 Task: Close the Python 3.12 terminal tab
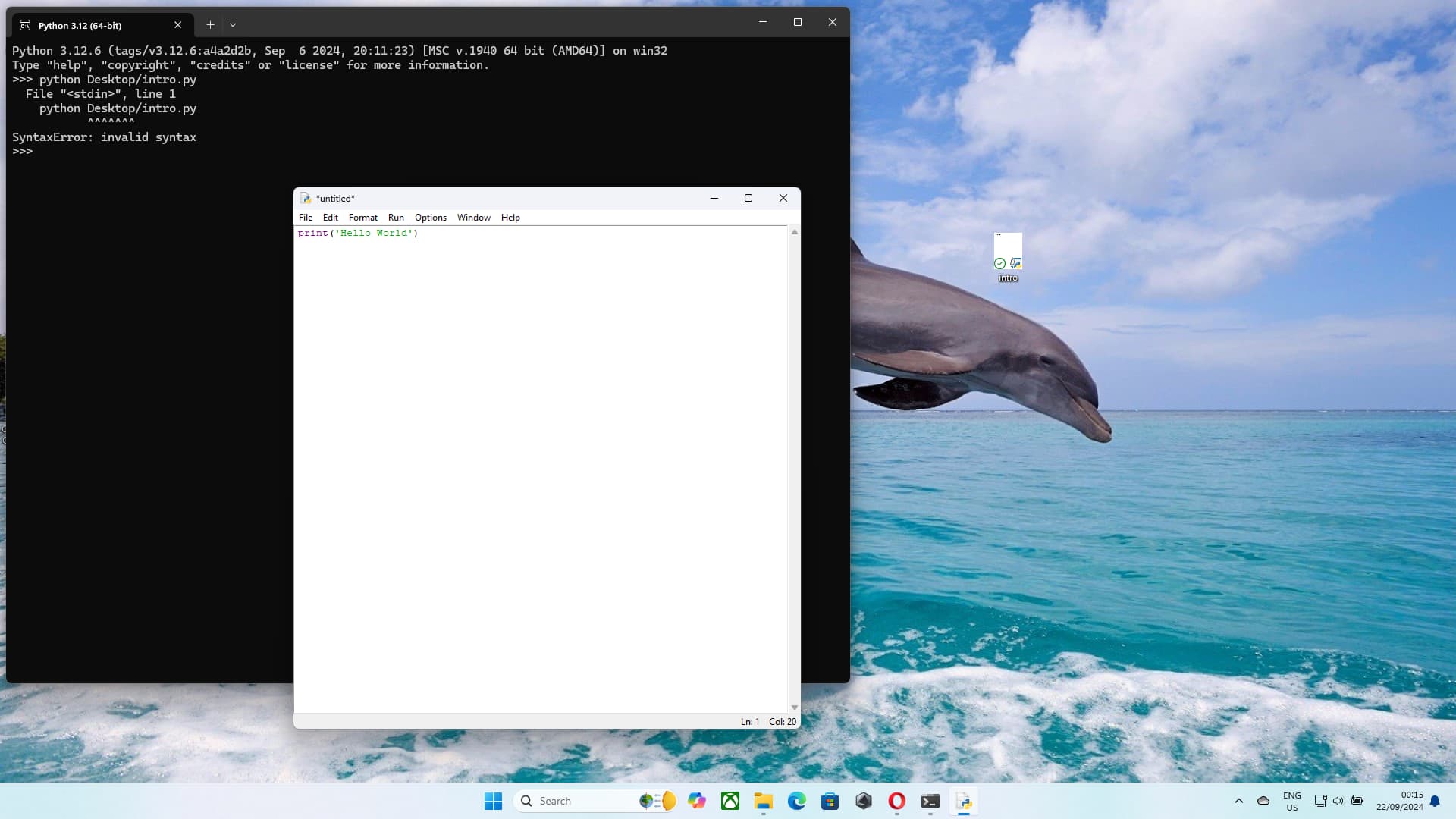click(178, 25)
